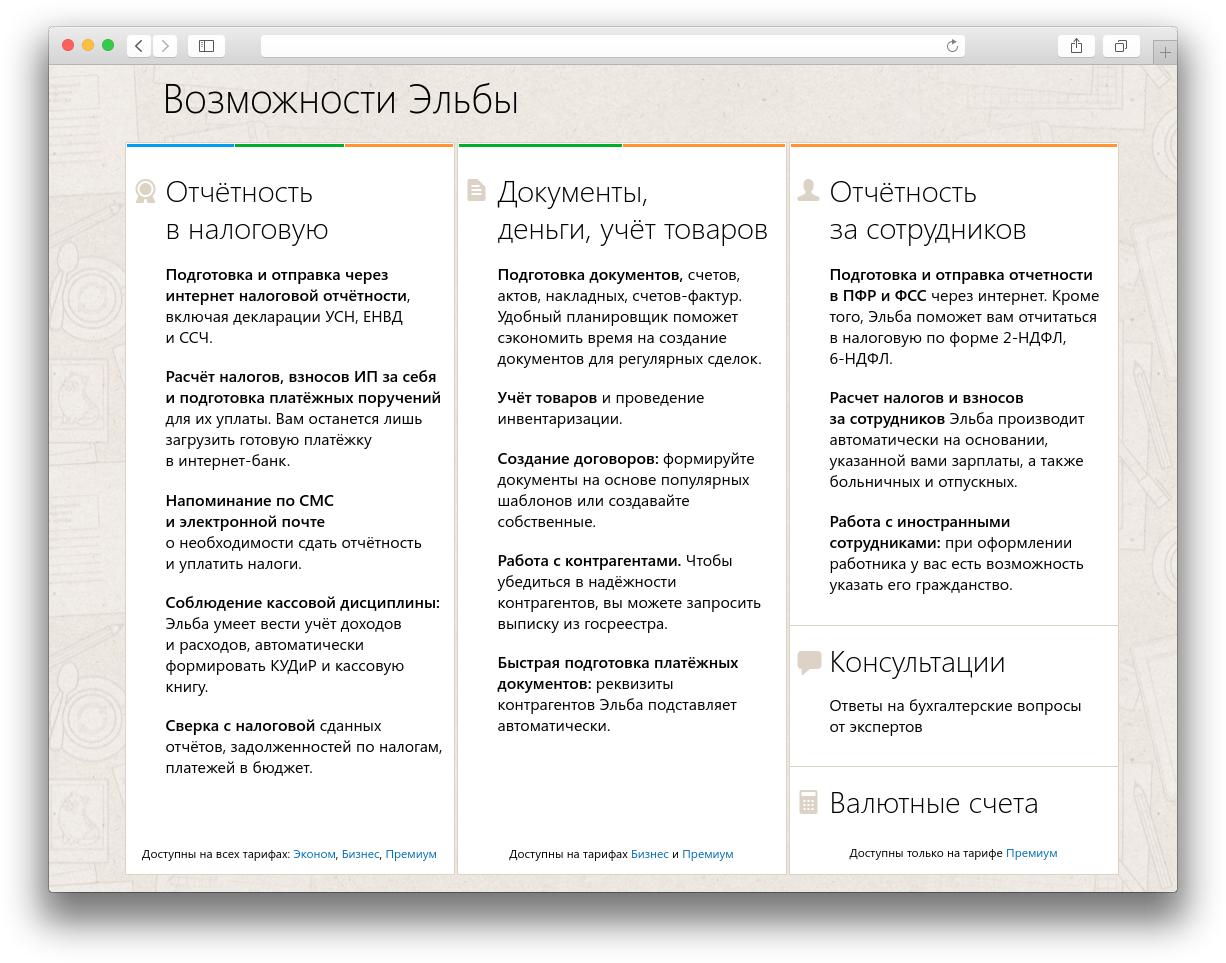Open the Share menu in toolbar

click(x=1076, y=46)
